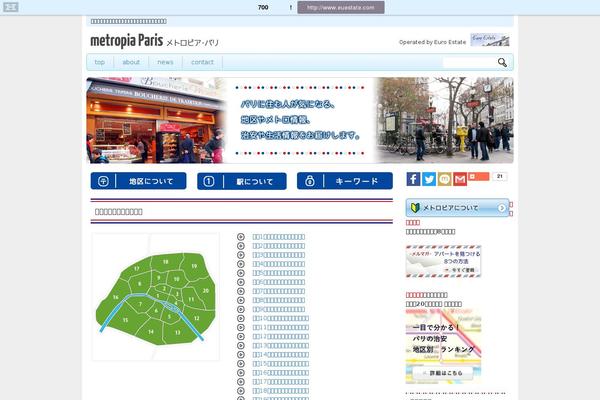Share page on Twitter
Screen dimensions: 600x400
point(429,179)
